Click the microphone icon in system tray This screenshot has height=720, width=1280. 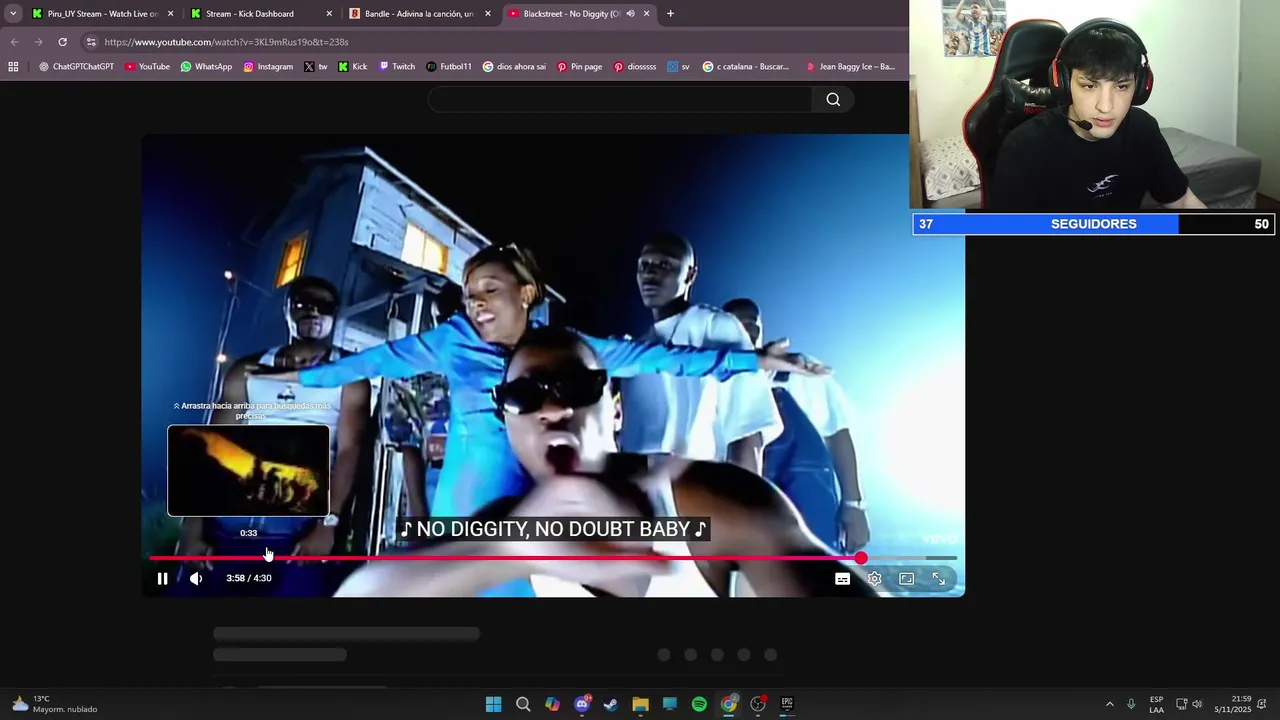point(1131,704)
